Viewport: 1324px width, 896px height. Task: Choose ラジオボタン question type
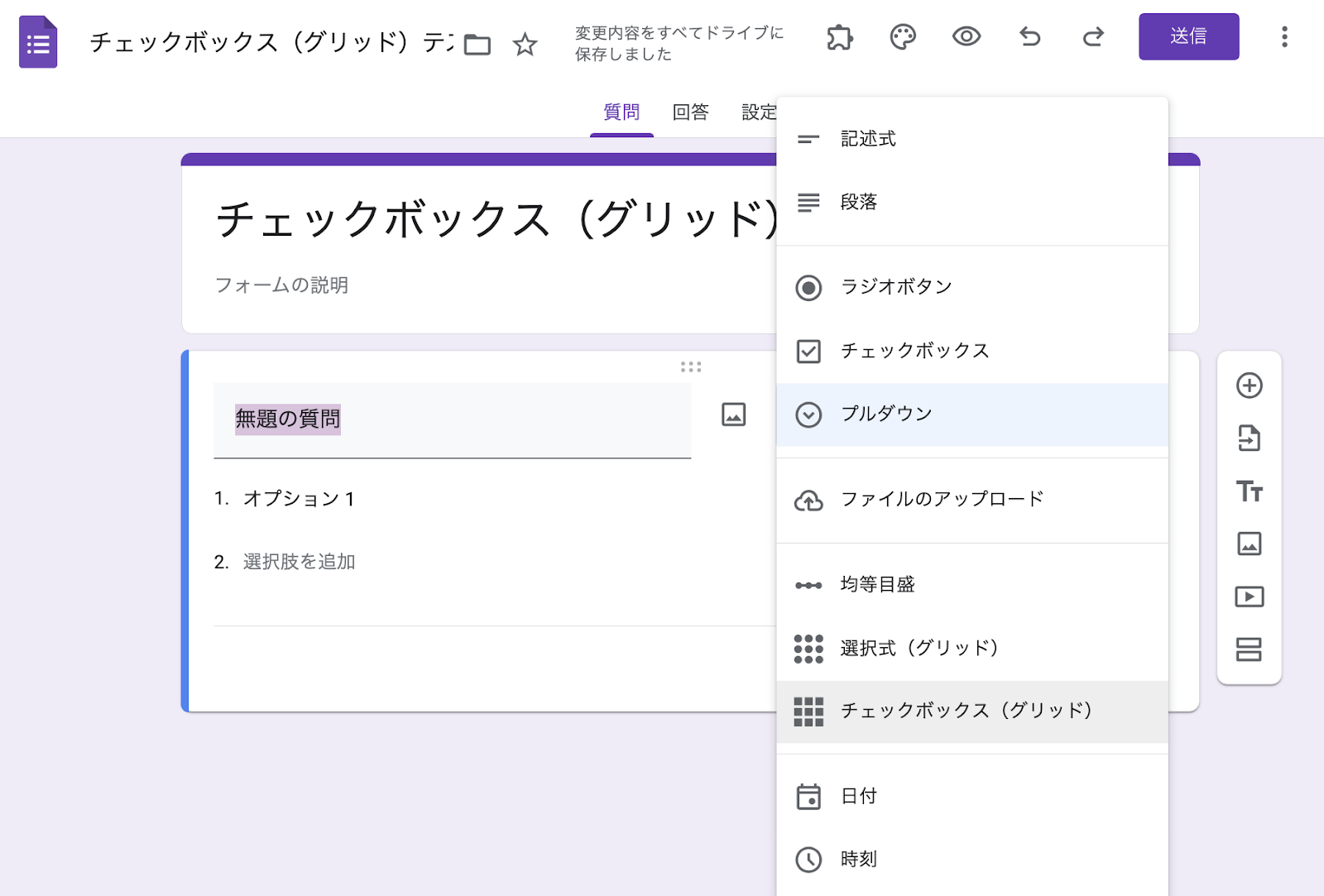pos(972,287)
